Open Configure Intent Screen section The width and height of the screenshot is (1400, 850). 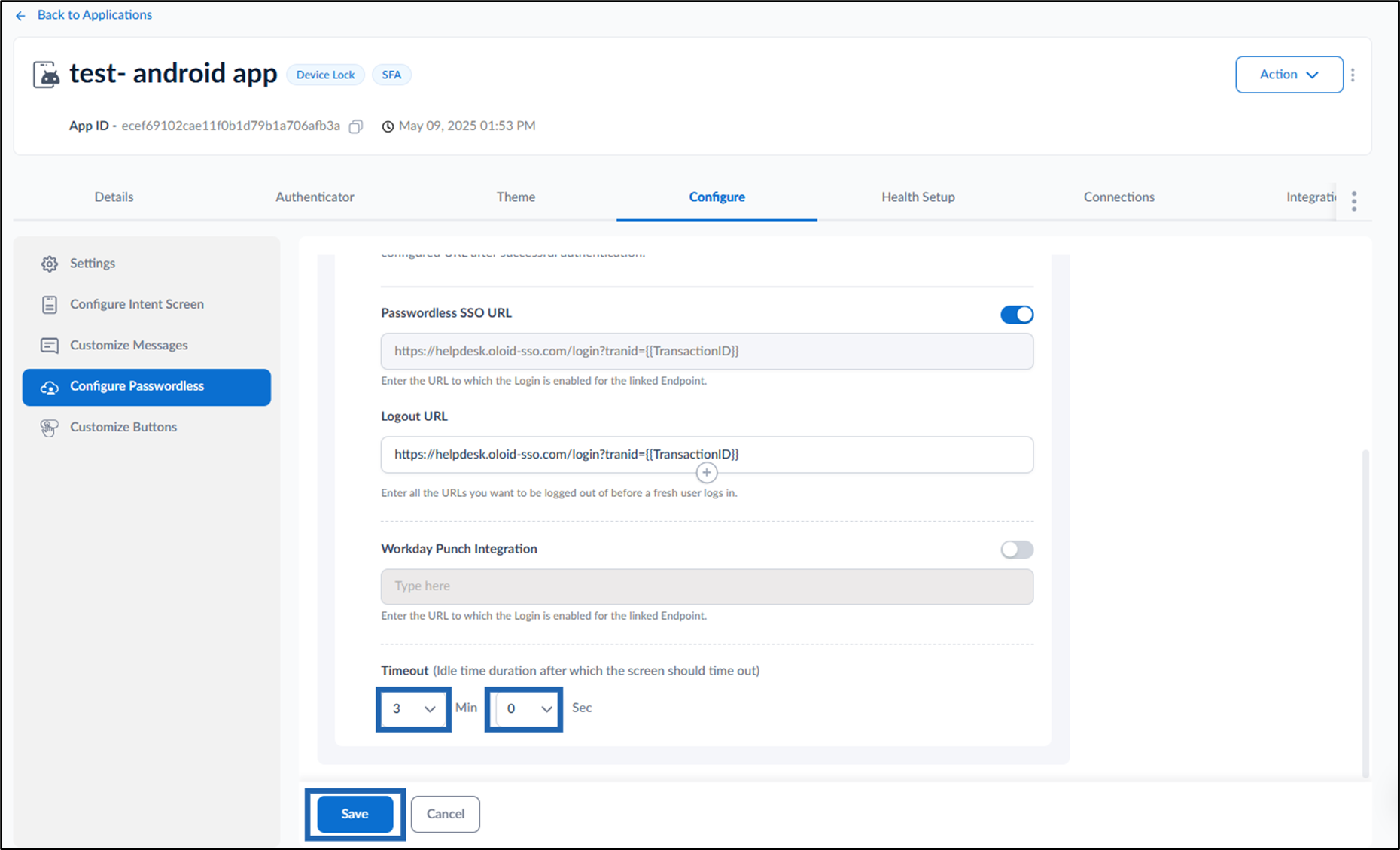147,304
